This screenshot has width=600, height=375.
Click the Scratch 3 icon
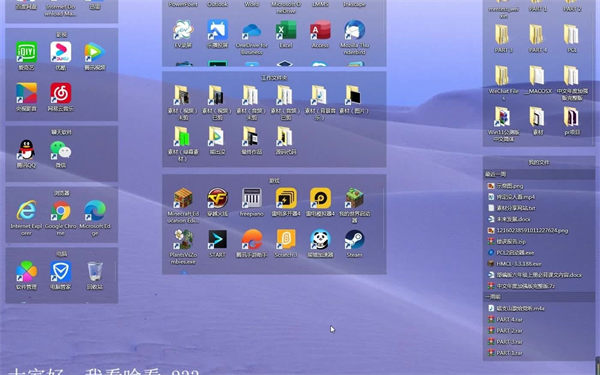pos(286,240)
